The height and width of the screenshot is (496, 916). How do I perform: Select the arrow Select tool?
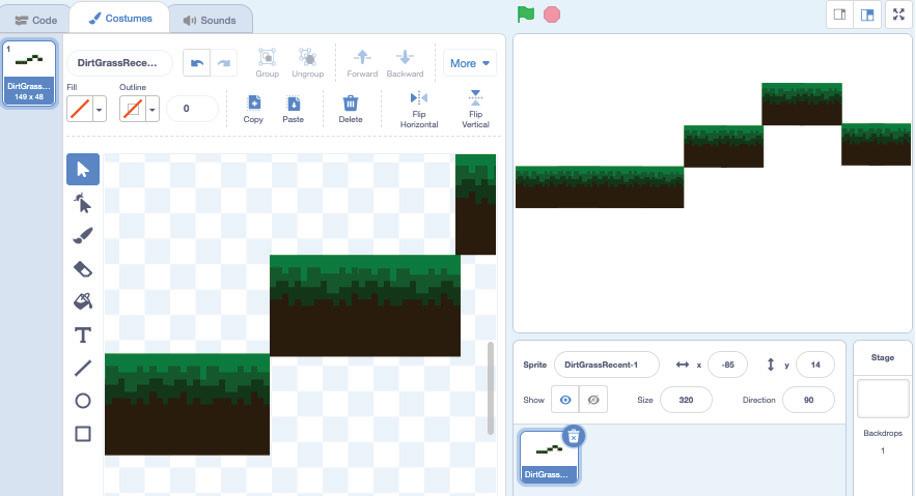83,169
